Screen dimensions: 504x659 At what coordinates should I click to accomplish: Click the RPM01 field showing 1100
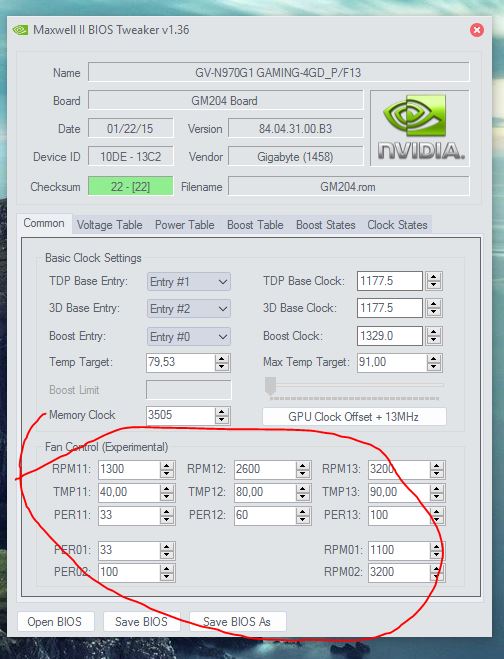click(x=399, y=550)
